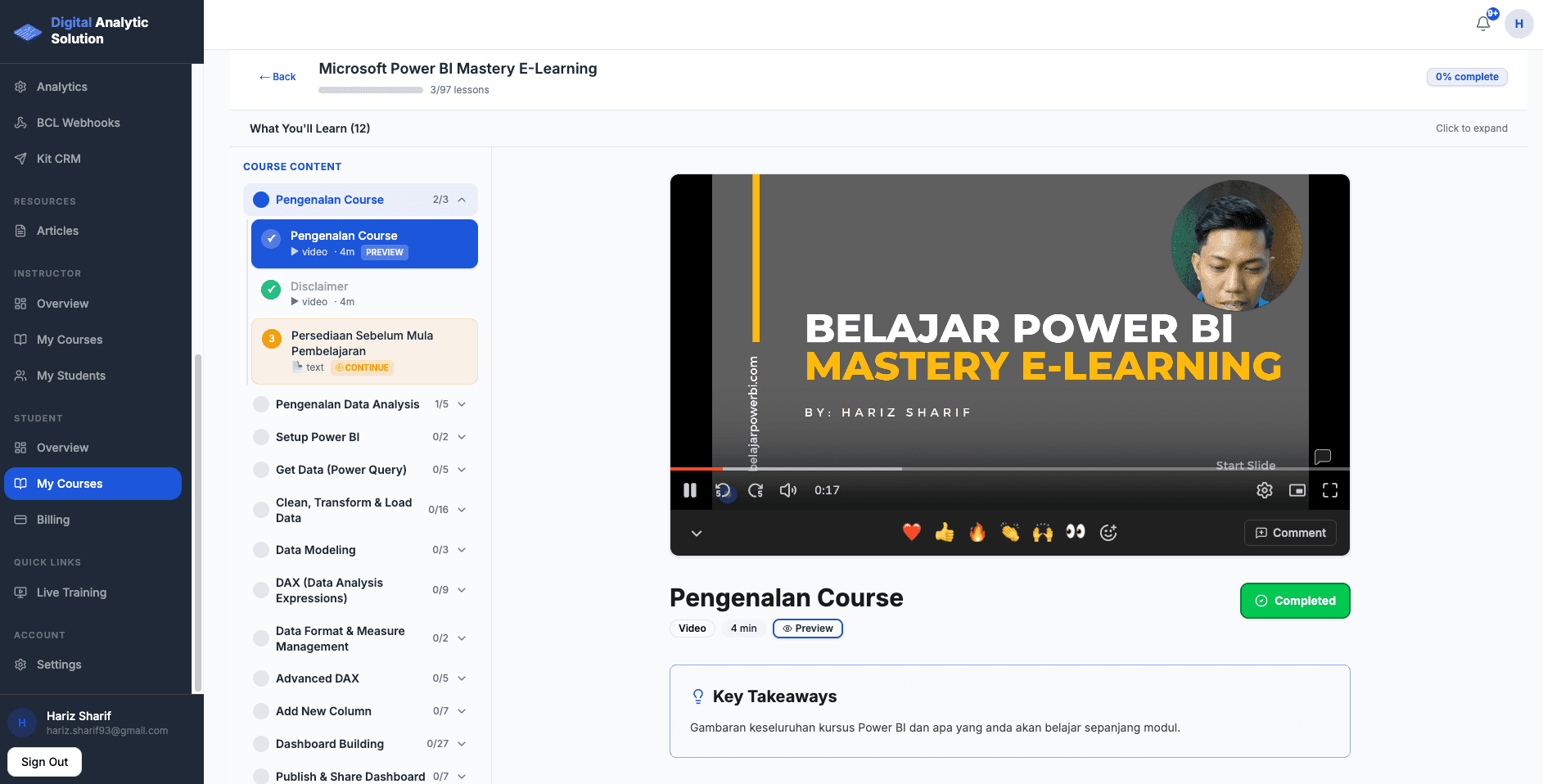
Task: Click the 0% complete badge
Action: 1467,77
